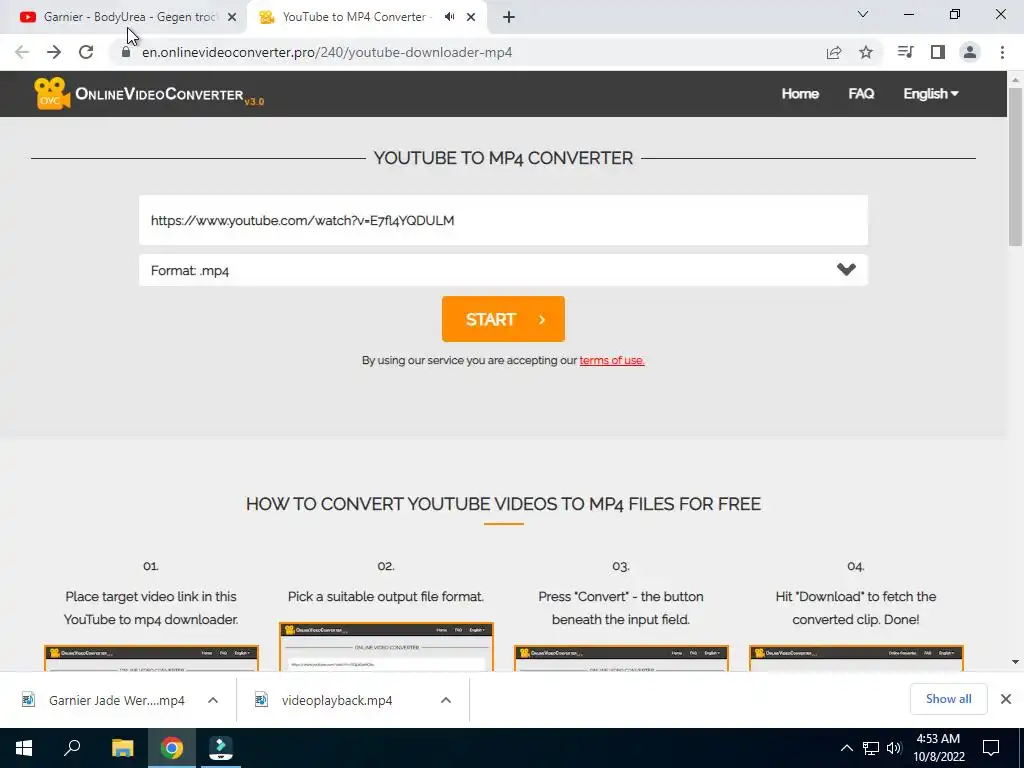Click the address bar URL
Viewport: 1024px width, 768px height.
point(327,52)
